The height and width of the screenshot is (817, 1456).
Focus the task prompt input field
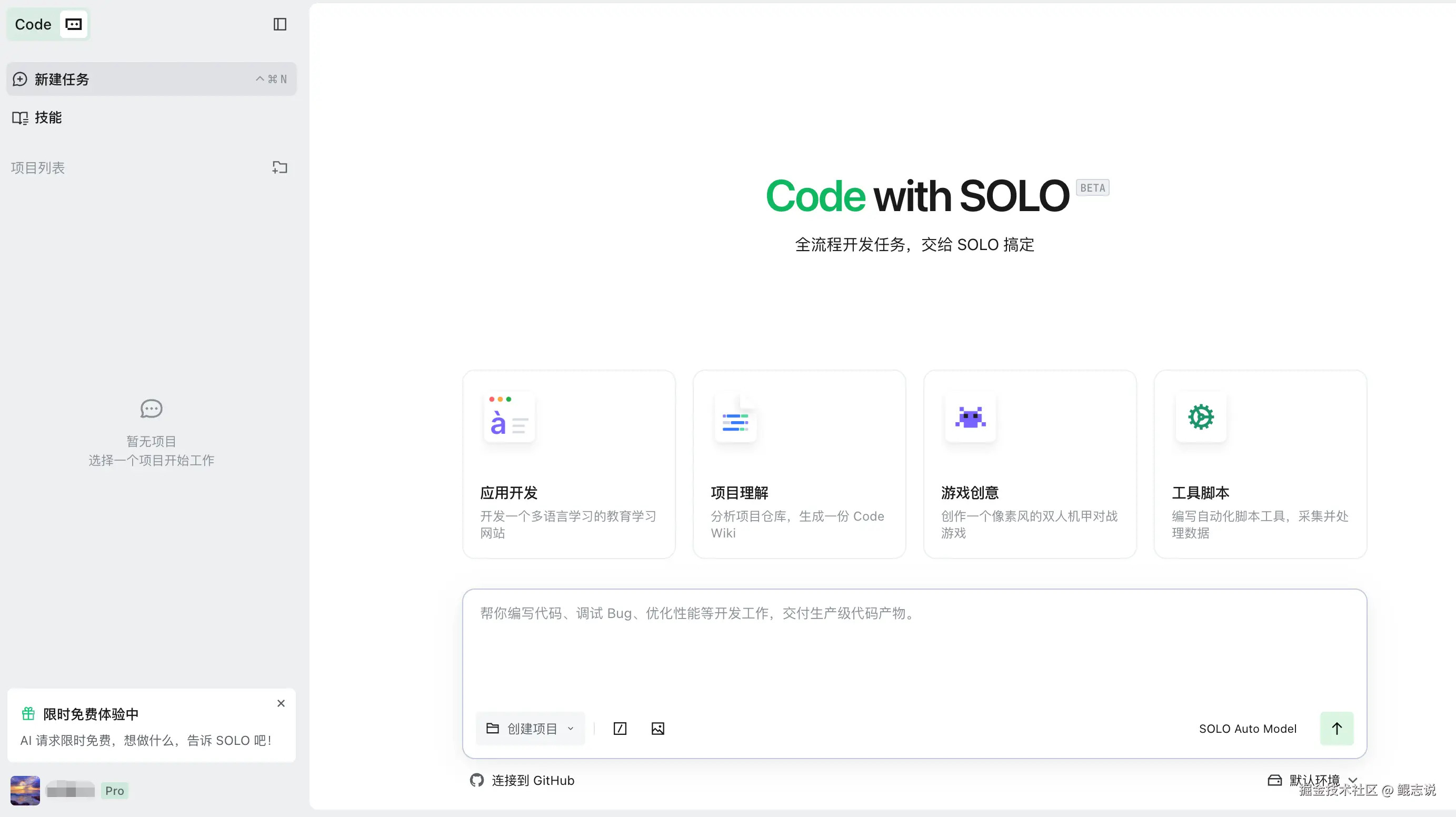(x=914, y=650)
